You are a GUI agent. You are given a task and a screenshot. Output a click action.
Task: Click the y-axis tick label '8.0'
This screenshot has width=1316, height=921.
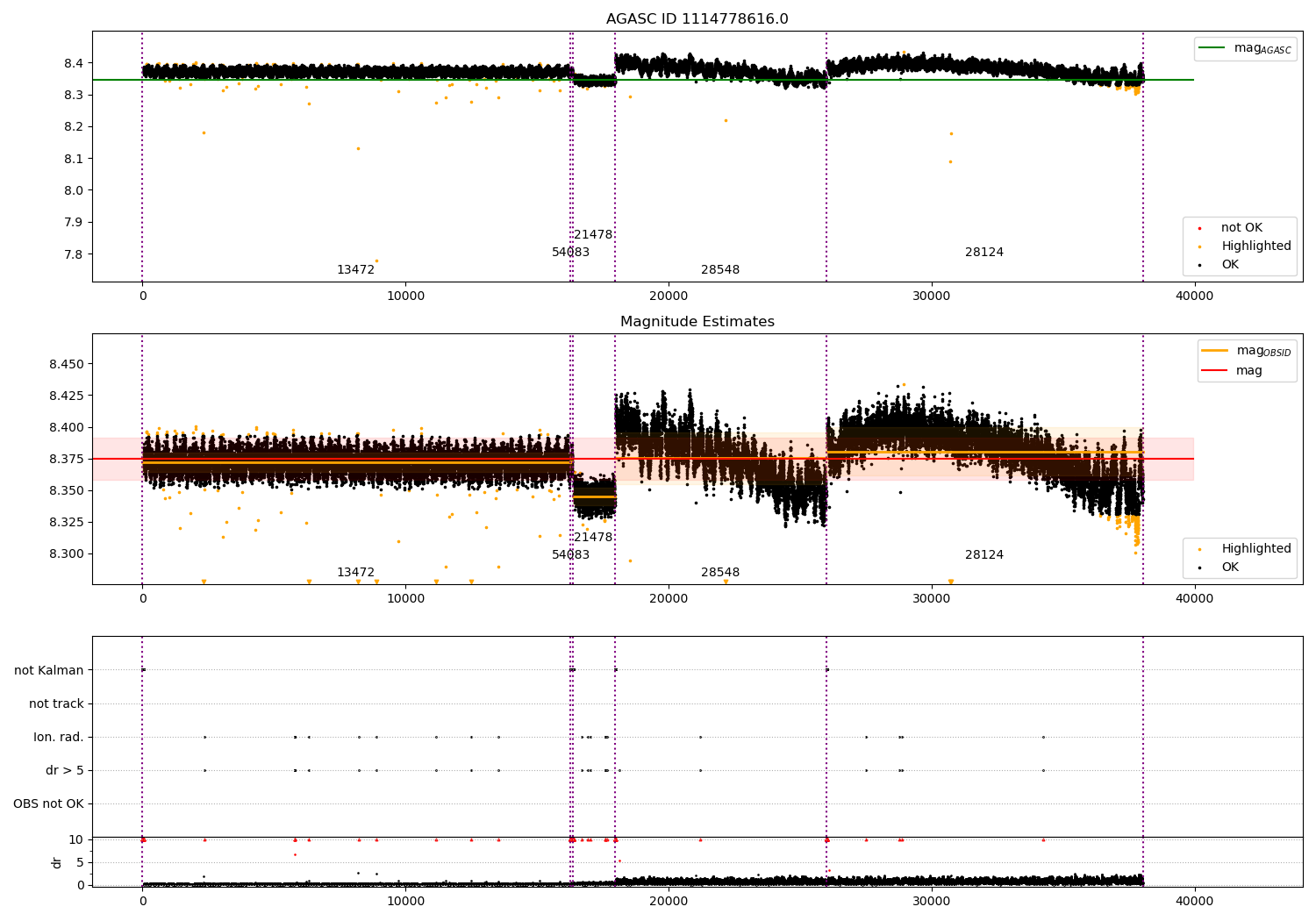pos(74,190)
